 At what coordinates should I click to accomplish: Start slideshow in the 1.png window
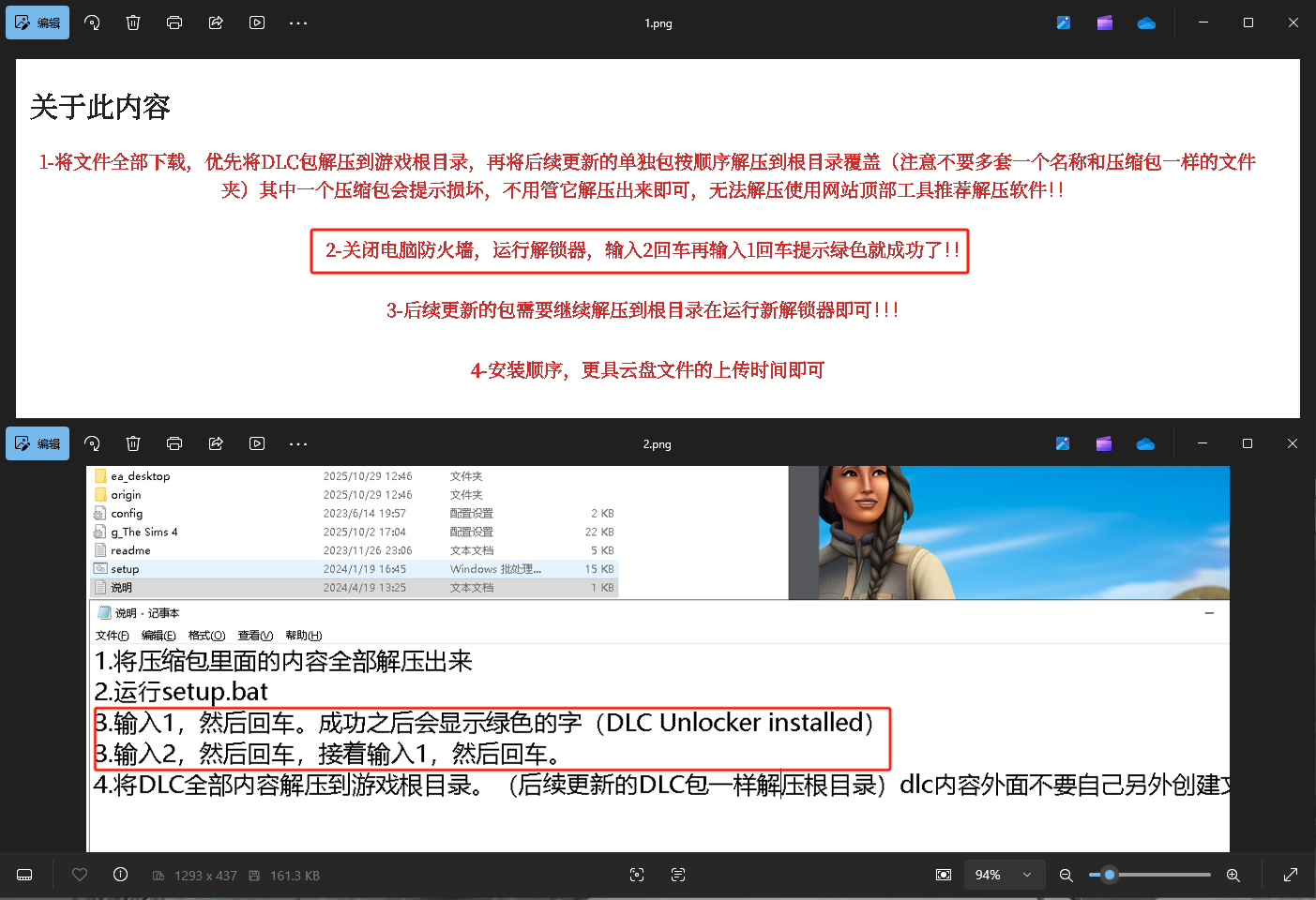257,22
